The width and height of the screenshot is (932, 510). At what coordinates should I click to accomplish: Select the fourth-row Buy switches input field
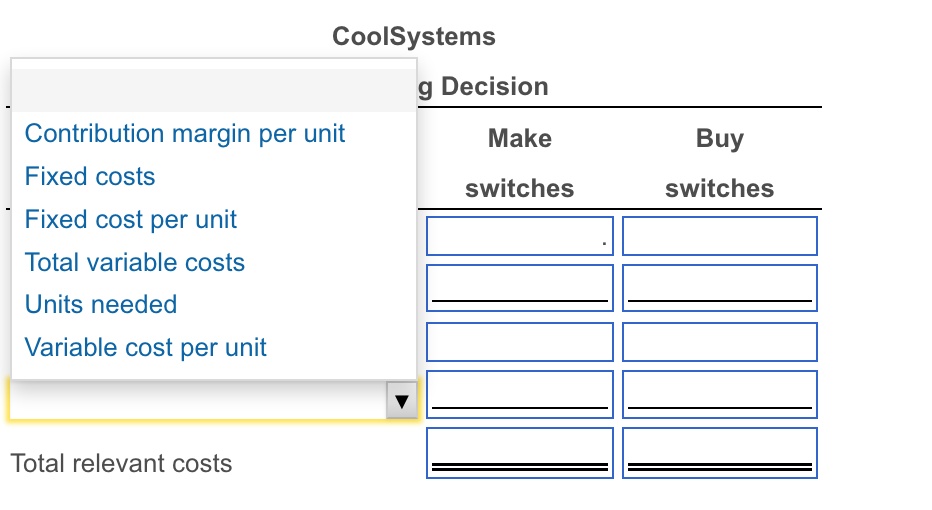pyautogui.click(x=720, y=394)
